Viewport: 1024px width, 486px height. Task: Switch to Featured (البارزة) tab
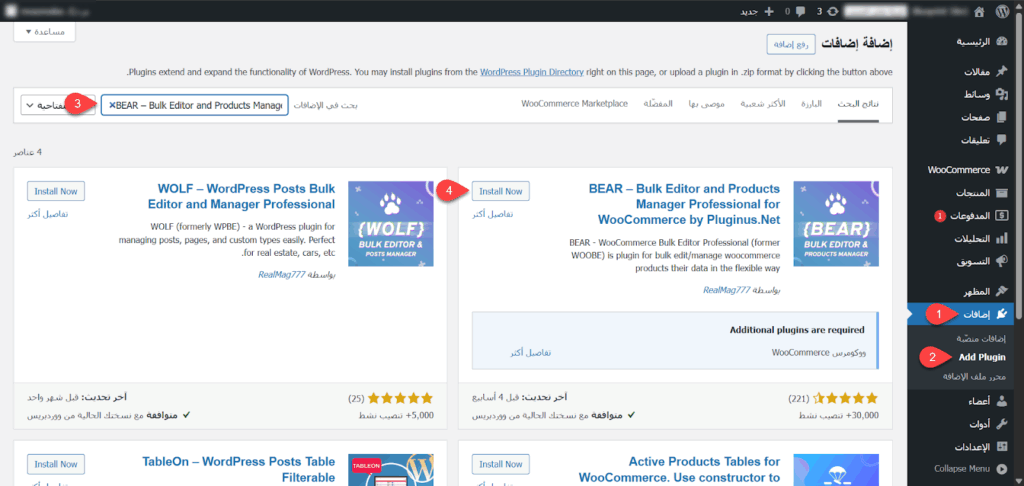pos(812,105)
